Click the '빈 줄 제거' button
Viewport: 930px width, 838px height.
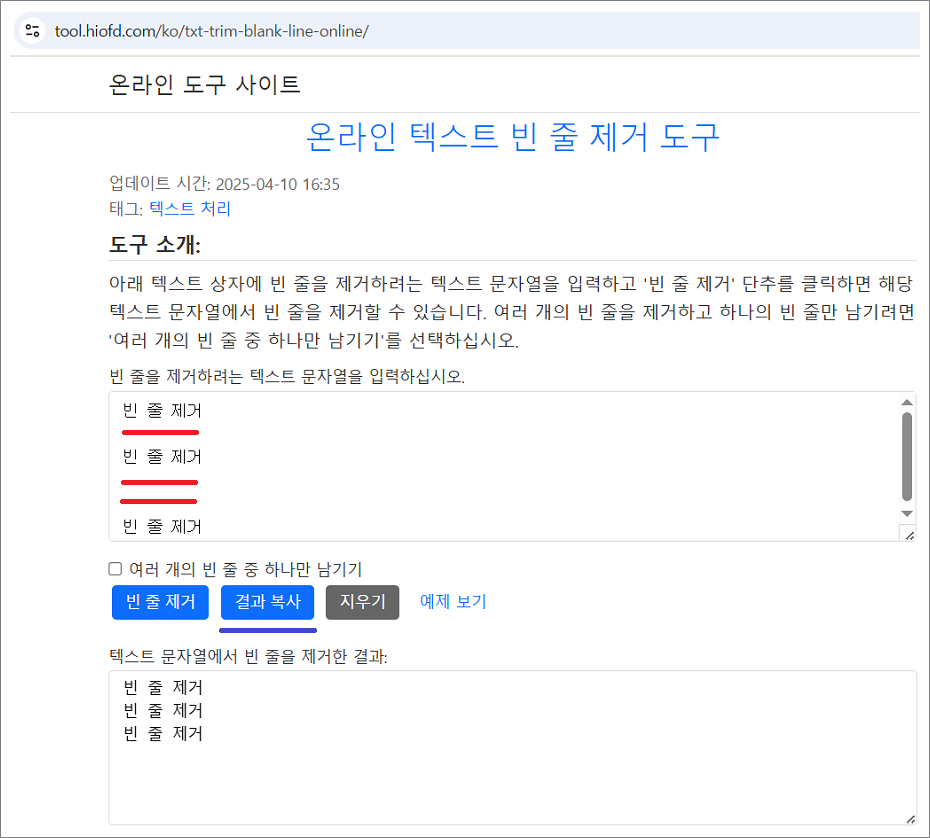160,602
